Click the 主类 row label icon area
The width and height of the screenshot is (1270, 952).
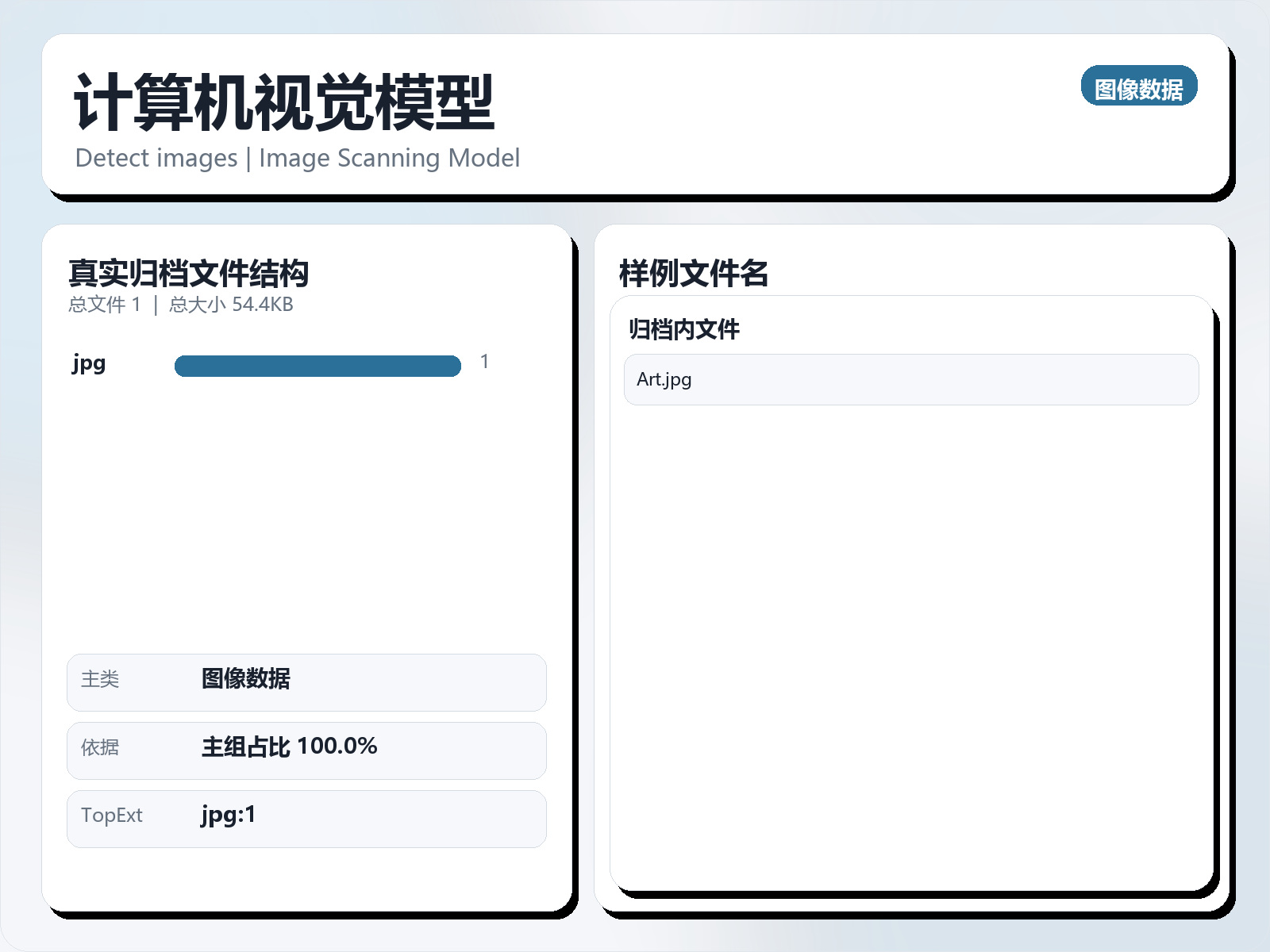pos(100,681)
